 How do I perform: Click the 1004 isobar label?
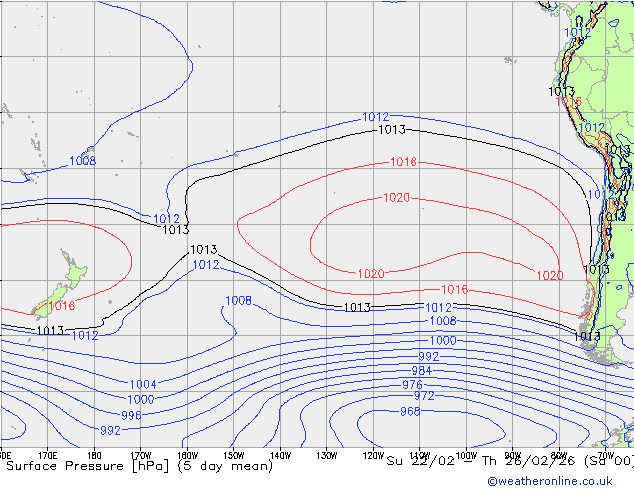pos(143,384)
